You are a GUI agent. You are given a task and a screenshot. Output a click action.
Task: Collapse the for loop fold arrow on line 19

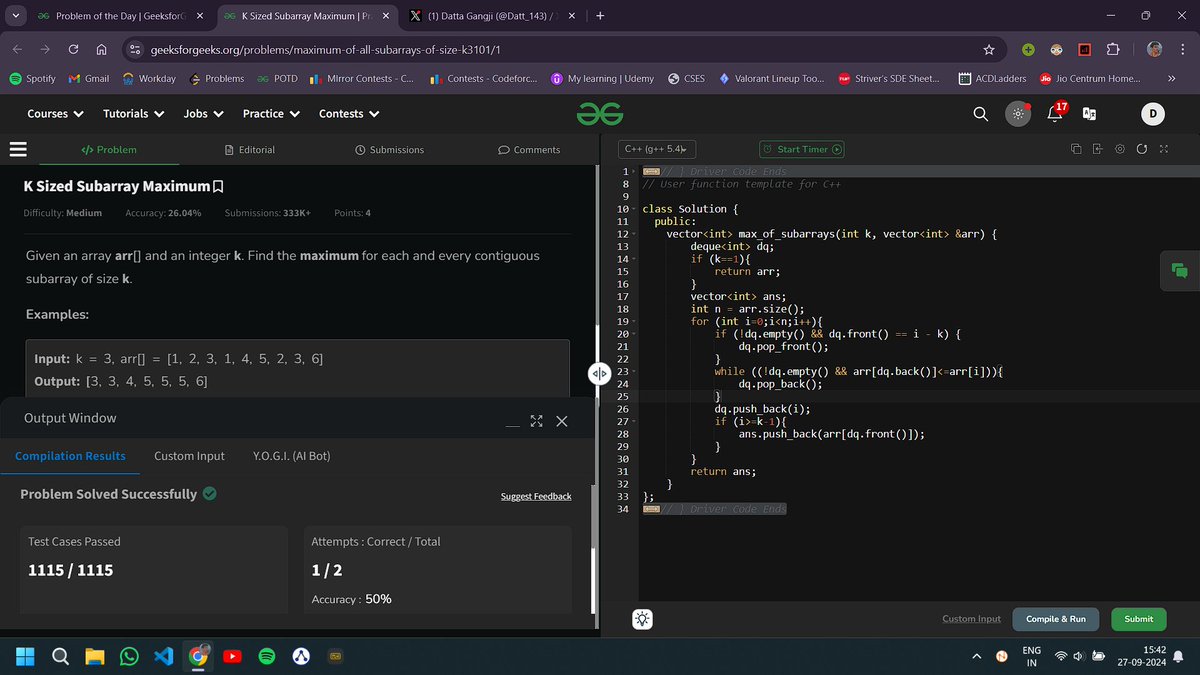coord(635,321)
